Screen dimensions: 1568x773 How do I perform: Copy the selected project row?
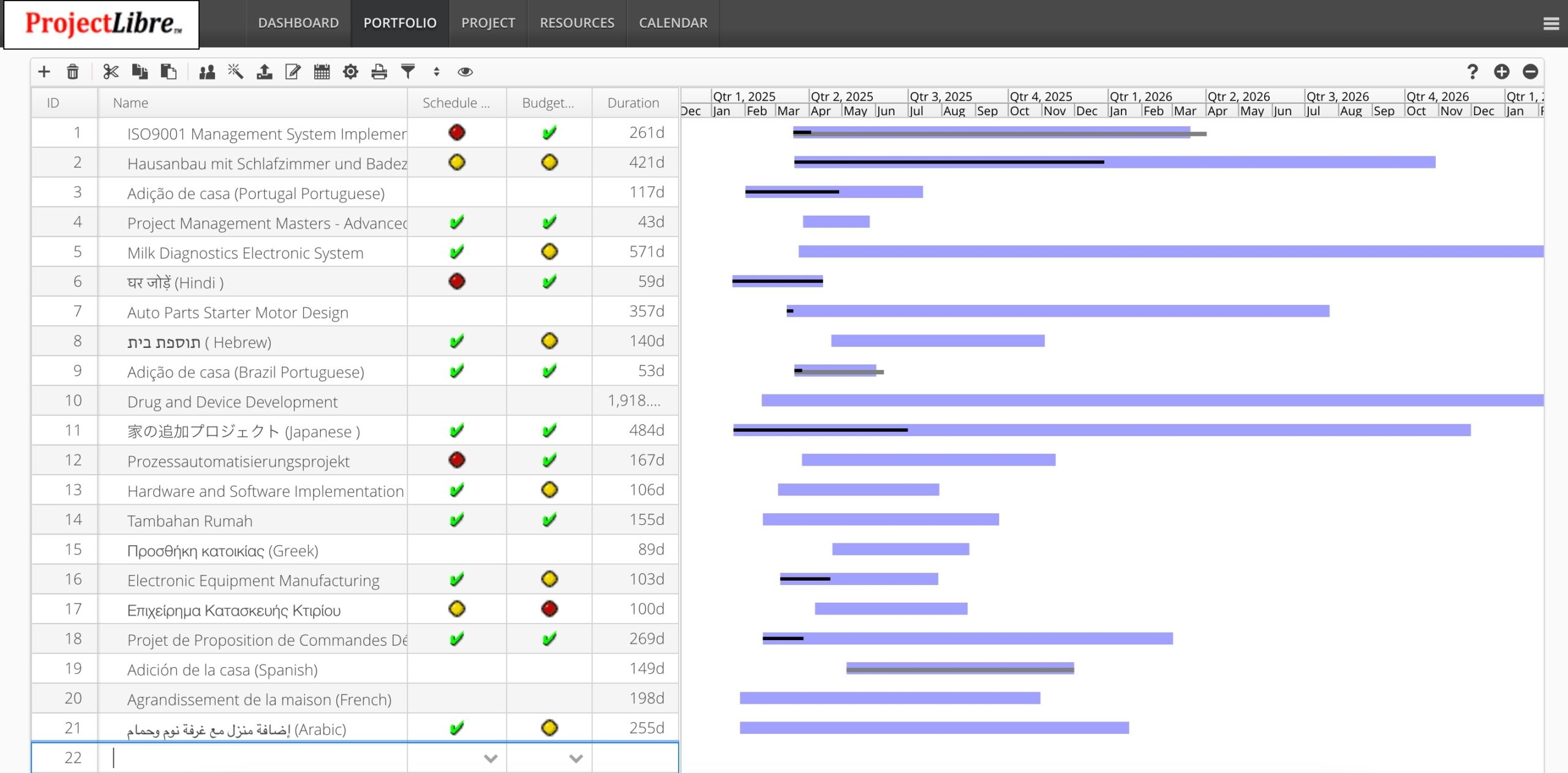click(x=138, y=72)
